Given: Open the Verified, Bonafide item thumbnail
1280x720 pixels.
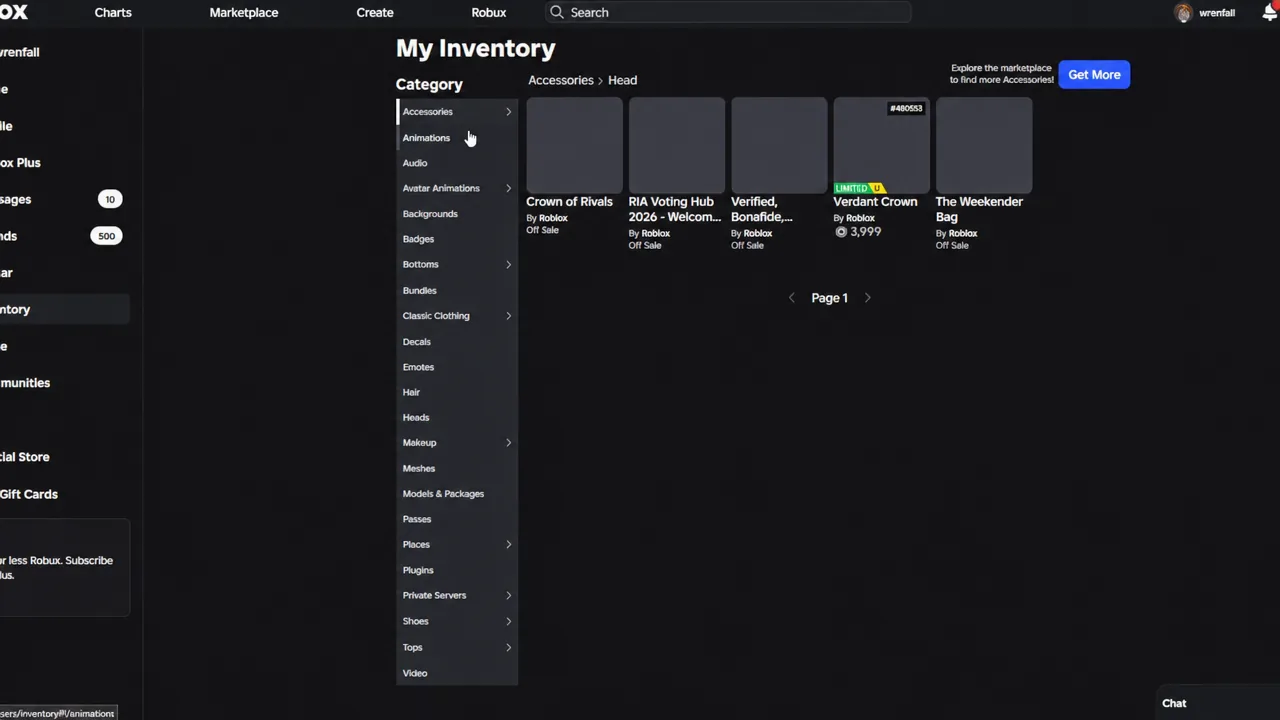Looking at the screenshot, I should (779, 145).
